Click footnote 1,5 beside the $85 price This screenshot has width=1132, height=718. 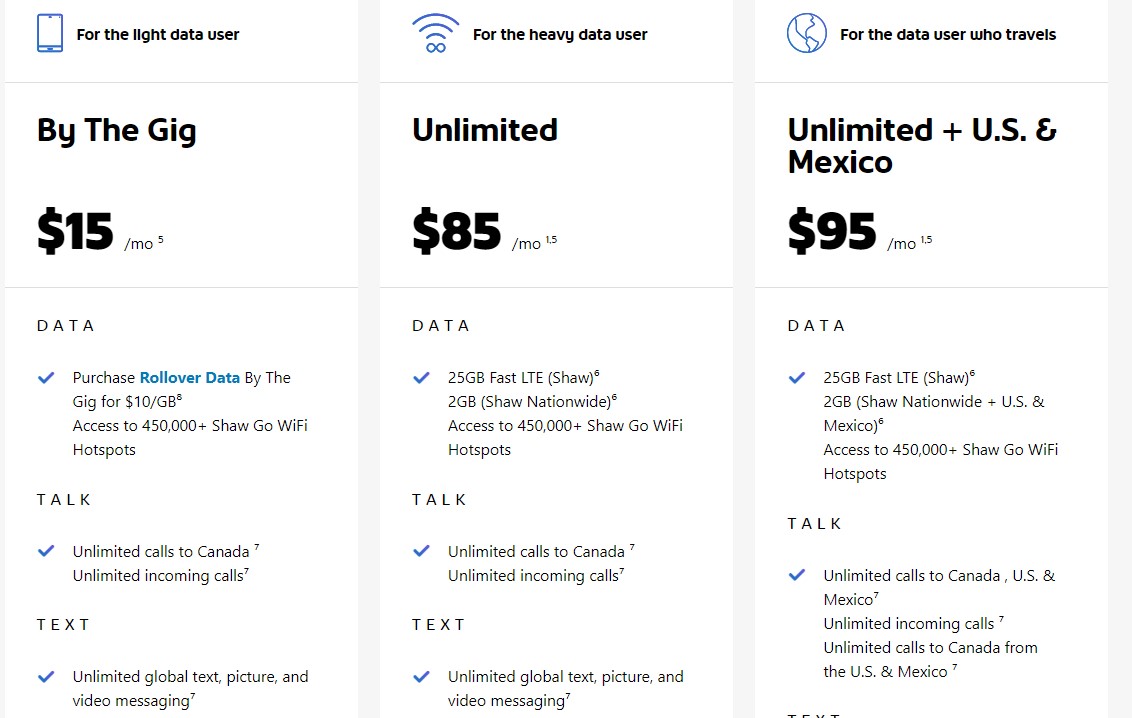pos(553,238)
